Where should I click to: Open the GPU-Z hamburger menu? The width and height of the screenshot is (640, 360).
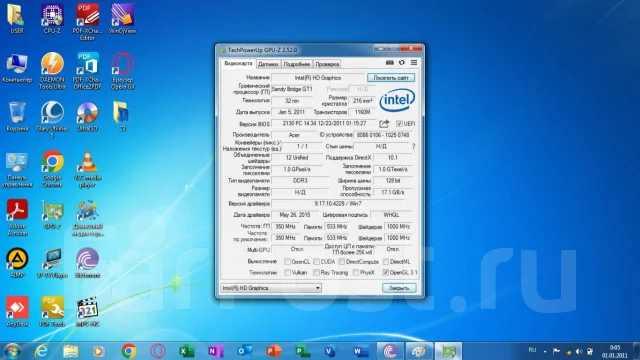(414, 62)
